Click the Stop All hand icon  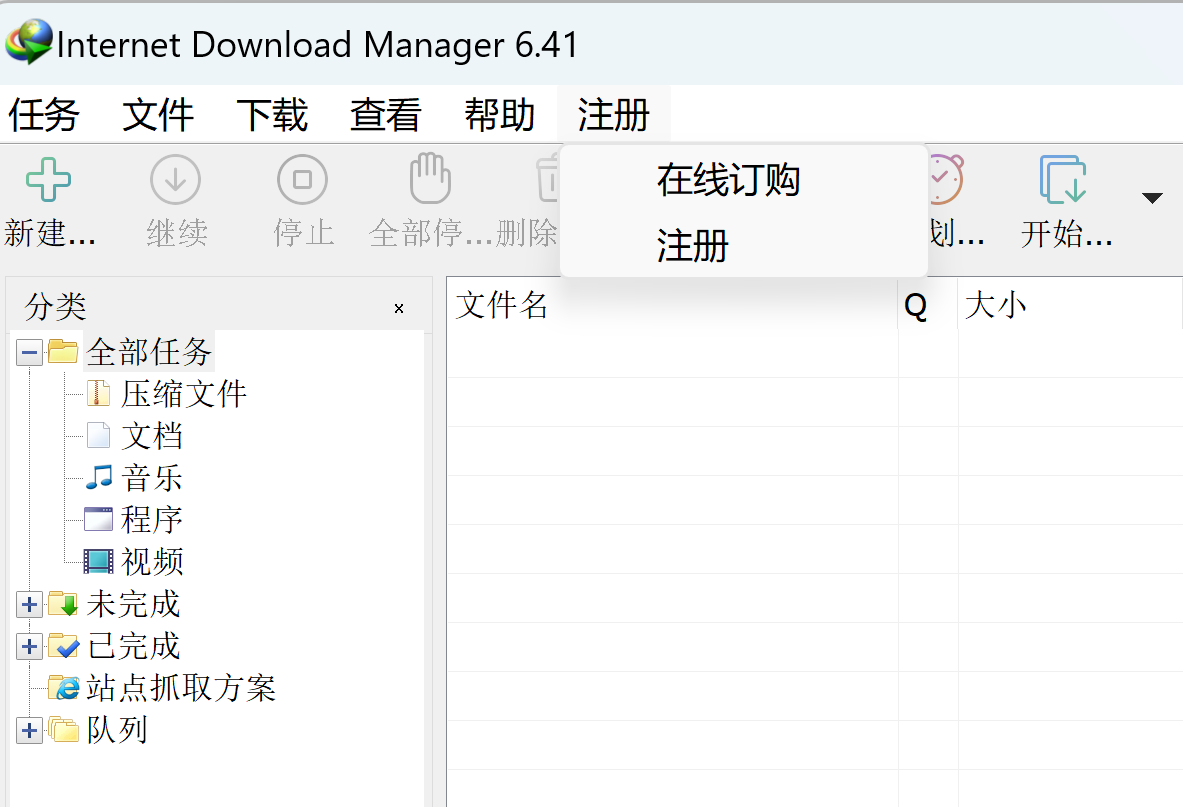point(430,181)
